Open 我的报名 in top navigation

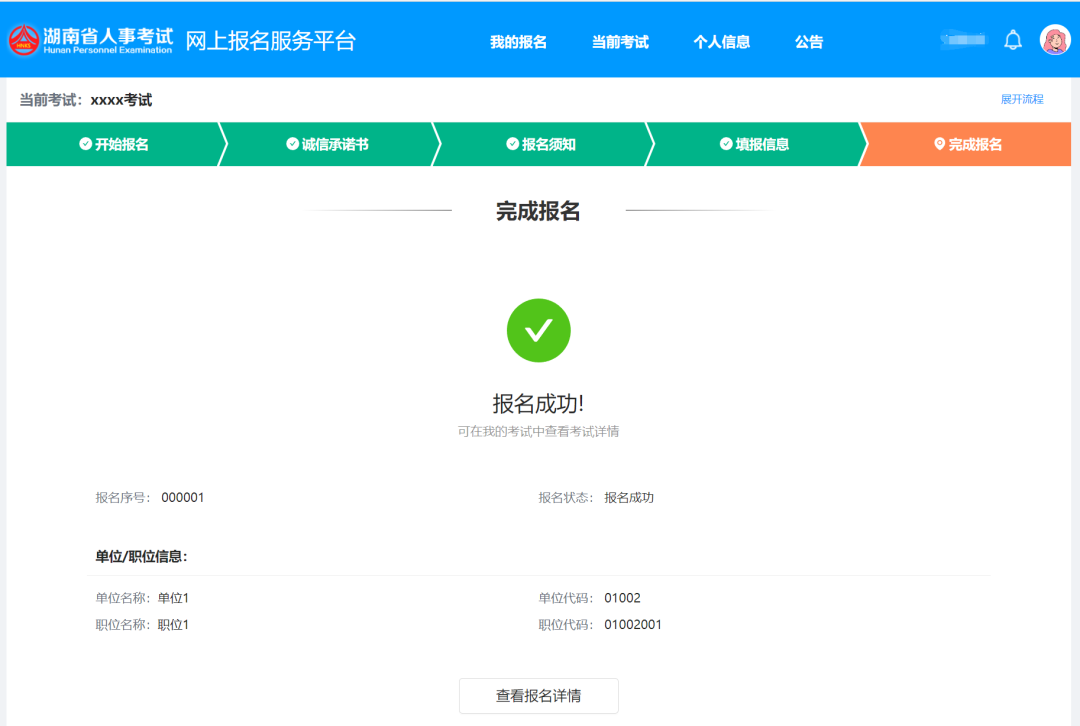pos(518,42)
